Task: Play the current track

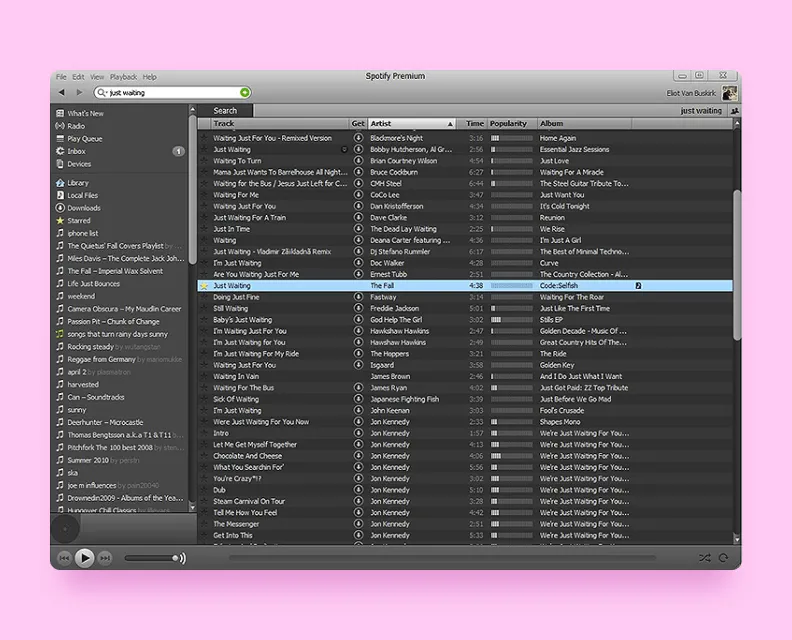Action: click(85, 558)
